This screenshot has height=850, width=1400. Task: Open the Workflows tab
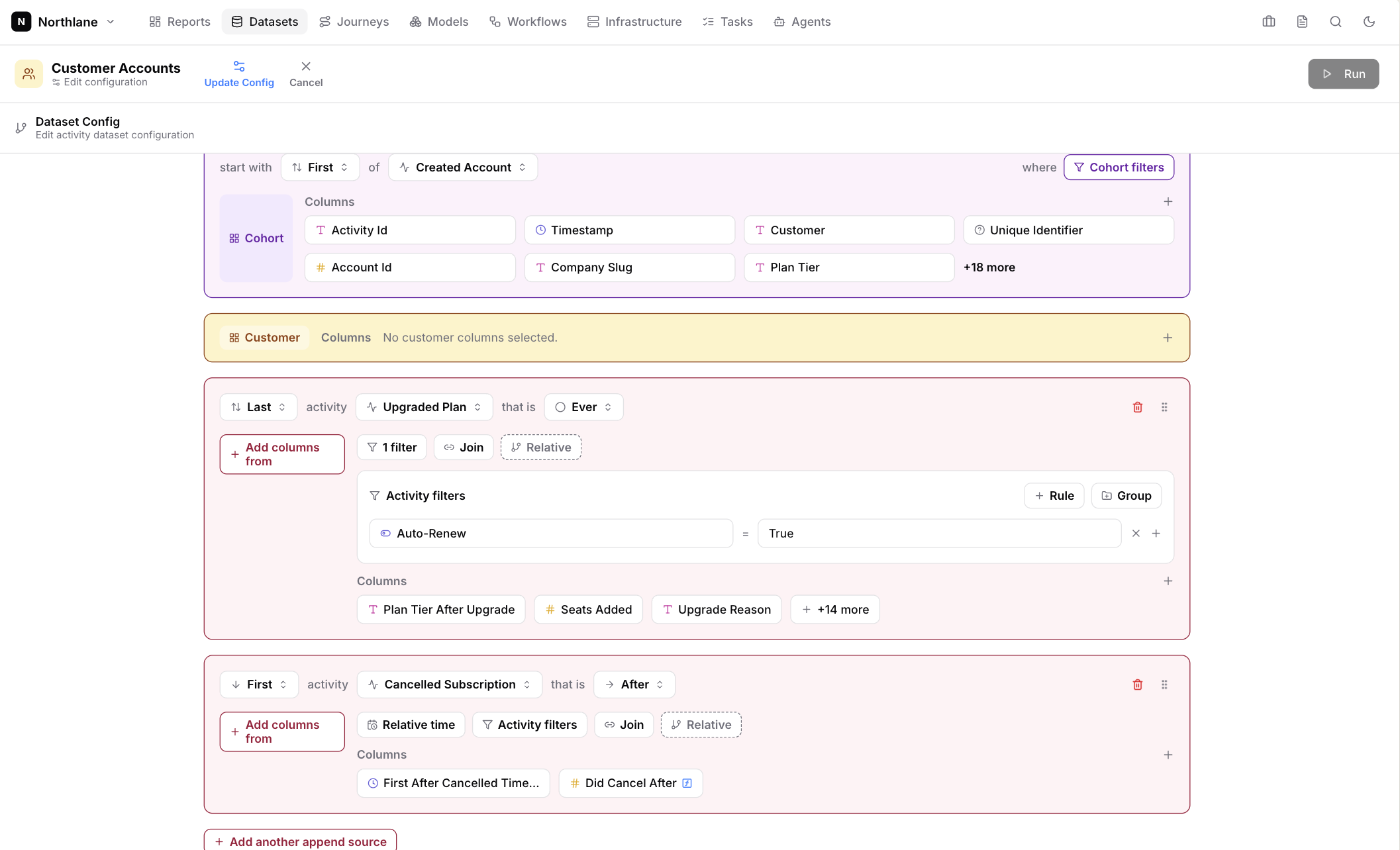tap(528, 22)
